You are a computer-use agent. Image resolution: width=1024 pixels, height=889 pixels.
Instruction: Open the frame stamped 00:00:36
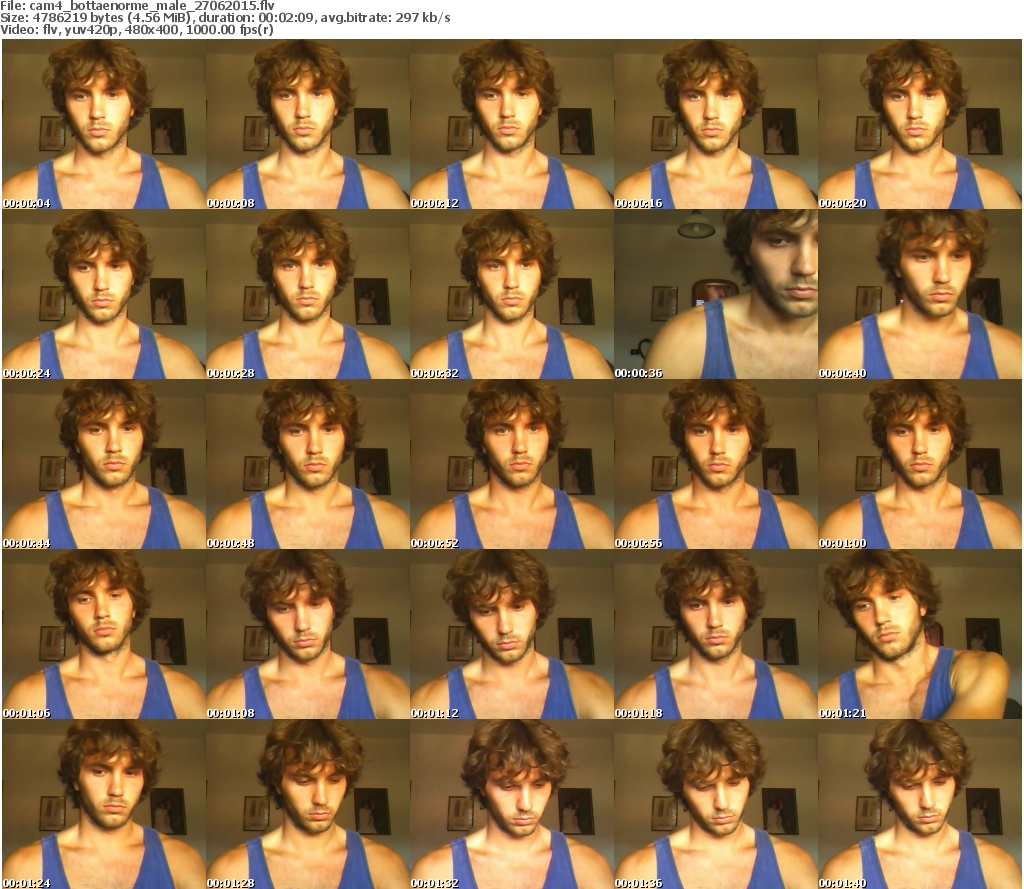715,294
